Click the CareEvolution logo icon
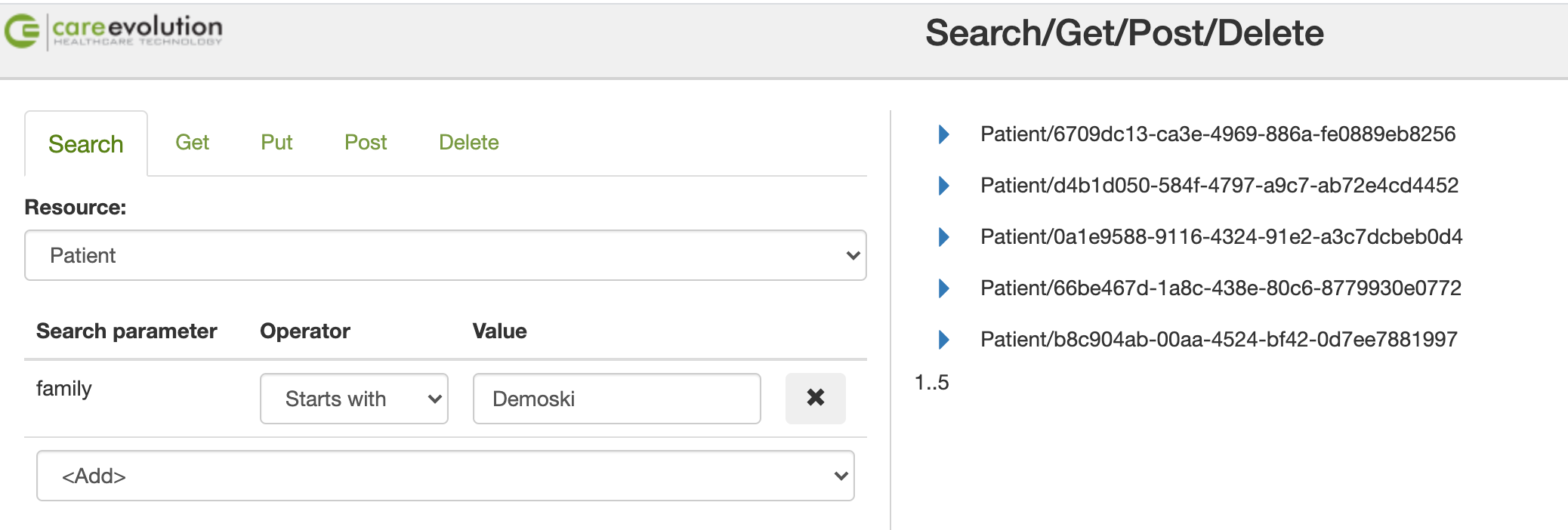The height and width of the screenshot is (530, 1568). coord(22,32)
